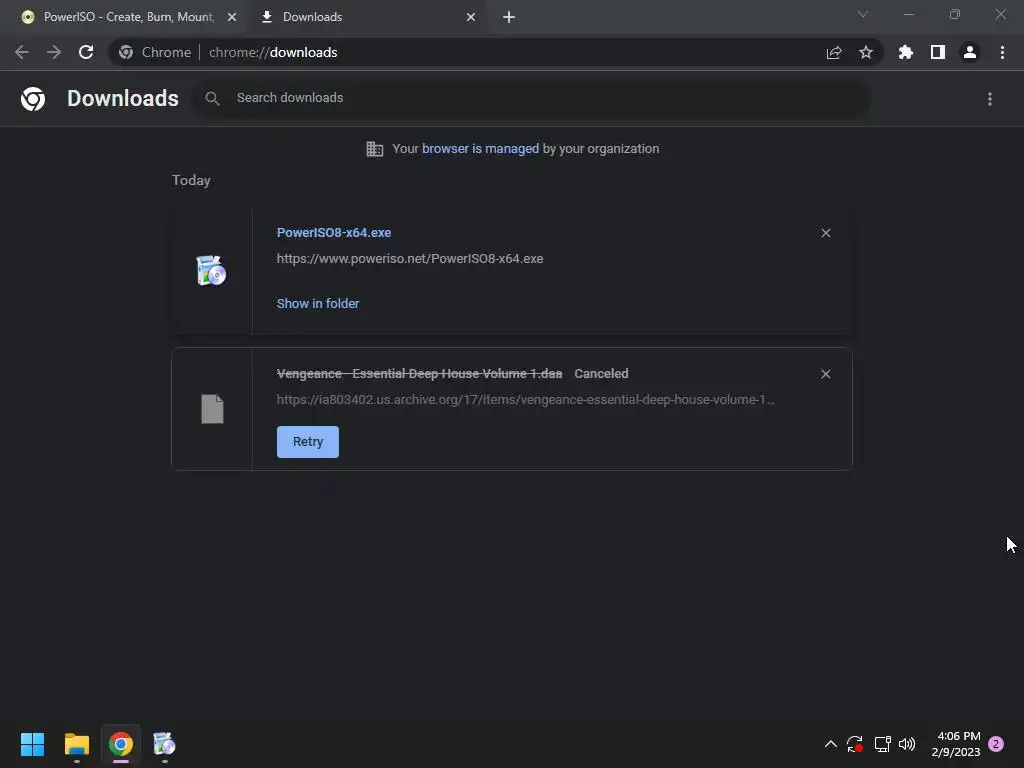1024x768 pixels.
Task: Open the PowerISO setup taskbar icon
Action: [165, 744]
